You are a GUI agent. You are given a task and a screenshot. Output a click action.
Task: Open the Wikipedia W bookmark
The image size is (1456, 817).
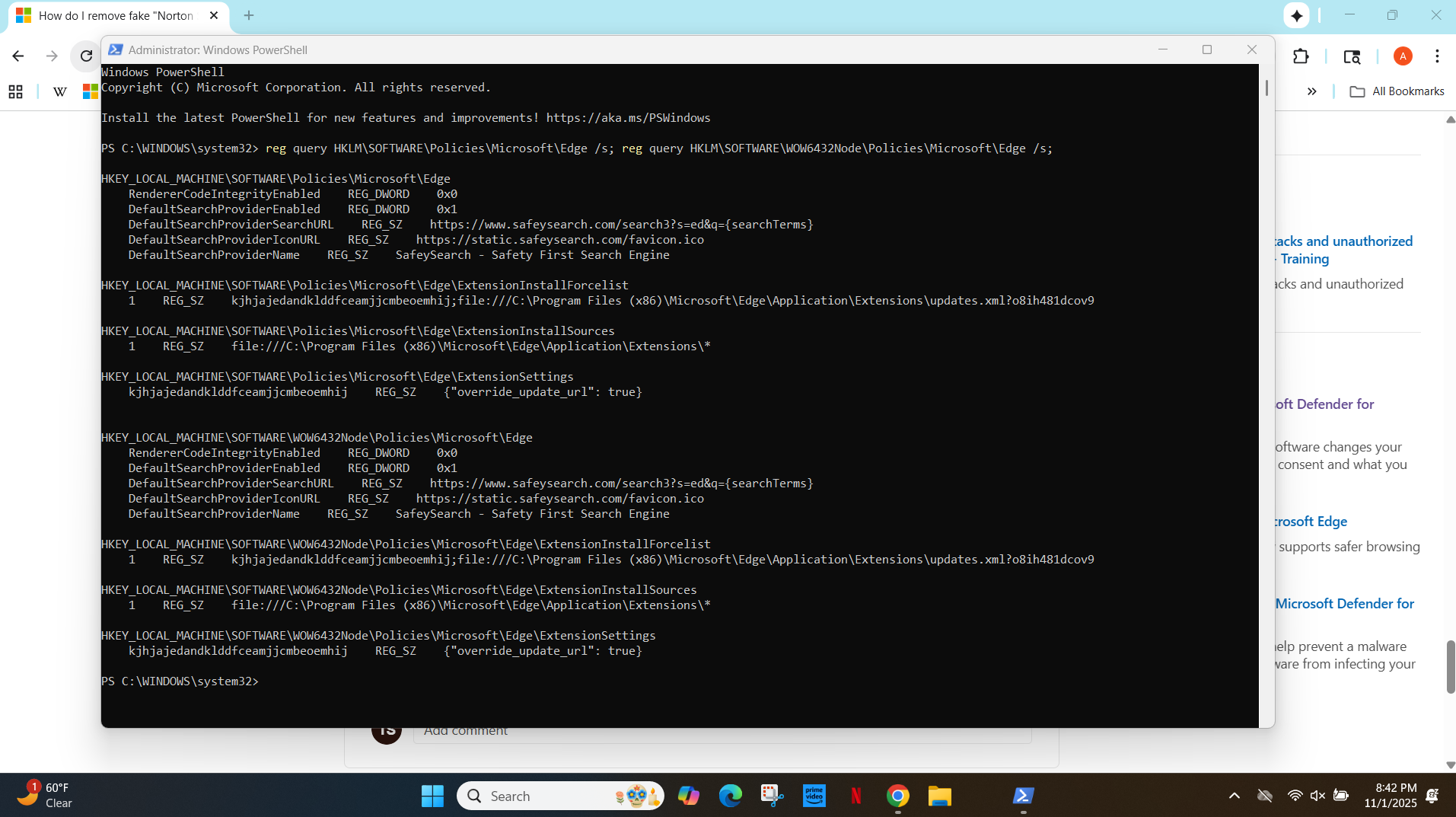click(60, 91)
